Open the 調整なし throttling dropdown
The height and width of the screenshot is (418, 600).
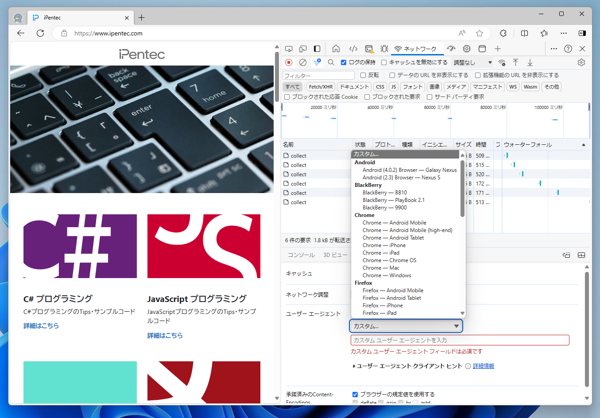[474, 62]
